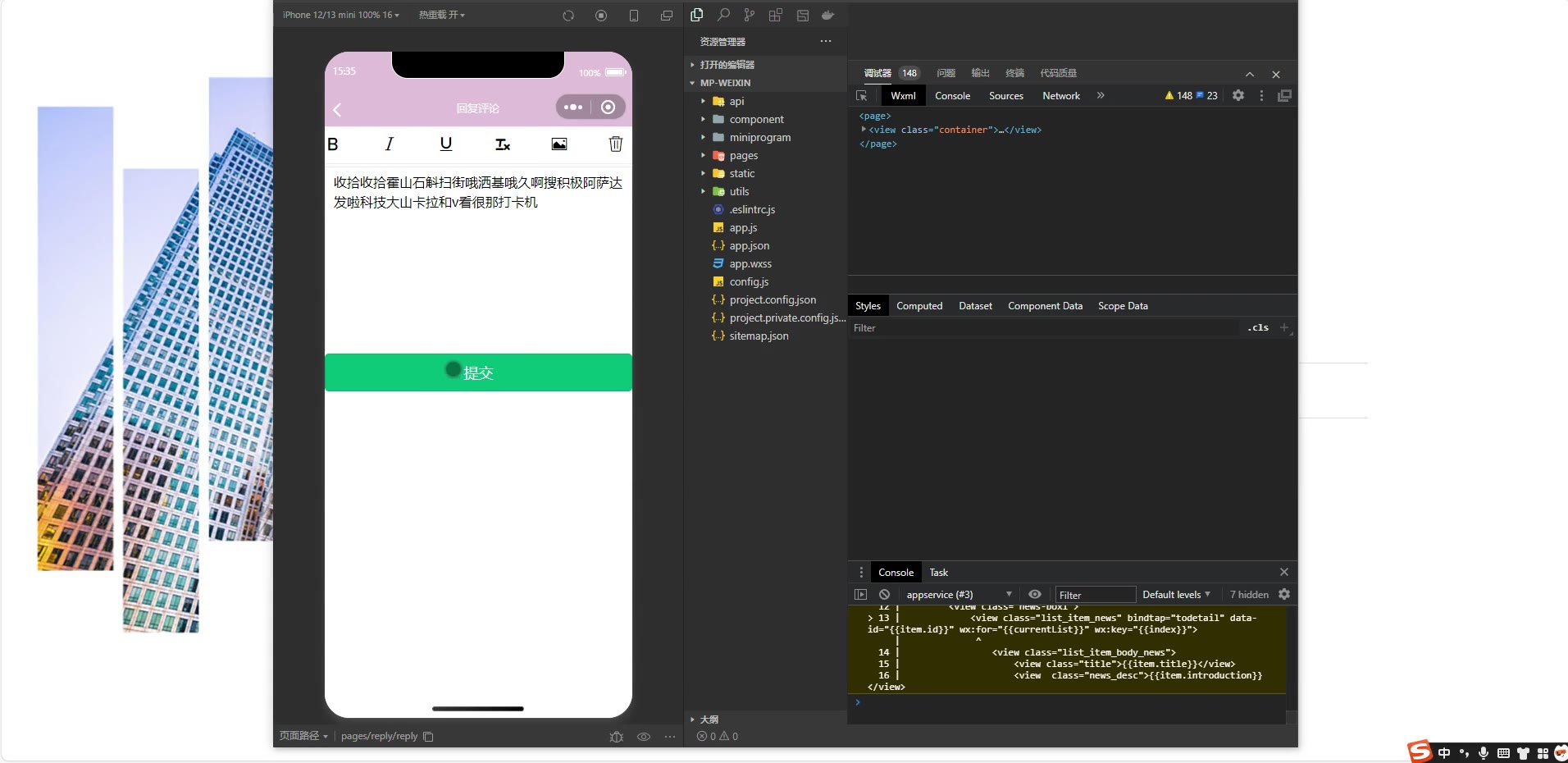
Task: Toggle the .cls class editor
Action: click(x=1258, y=328)
